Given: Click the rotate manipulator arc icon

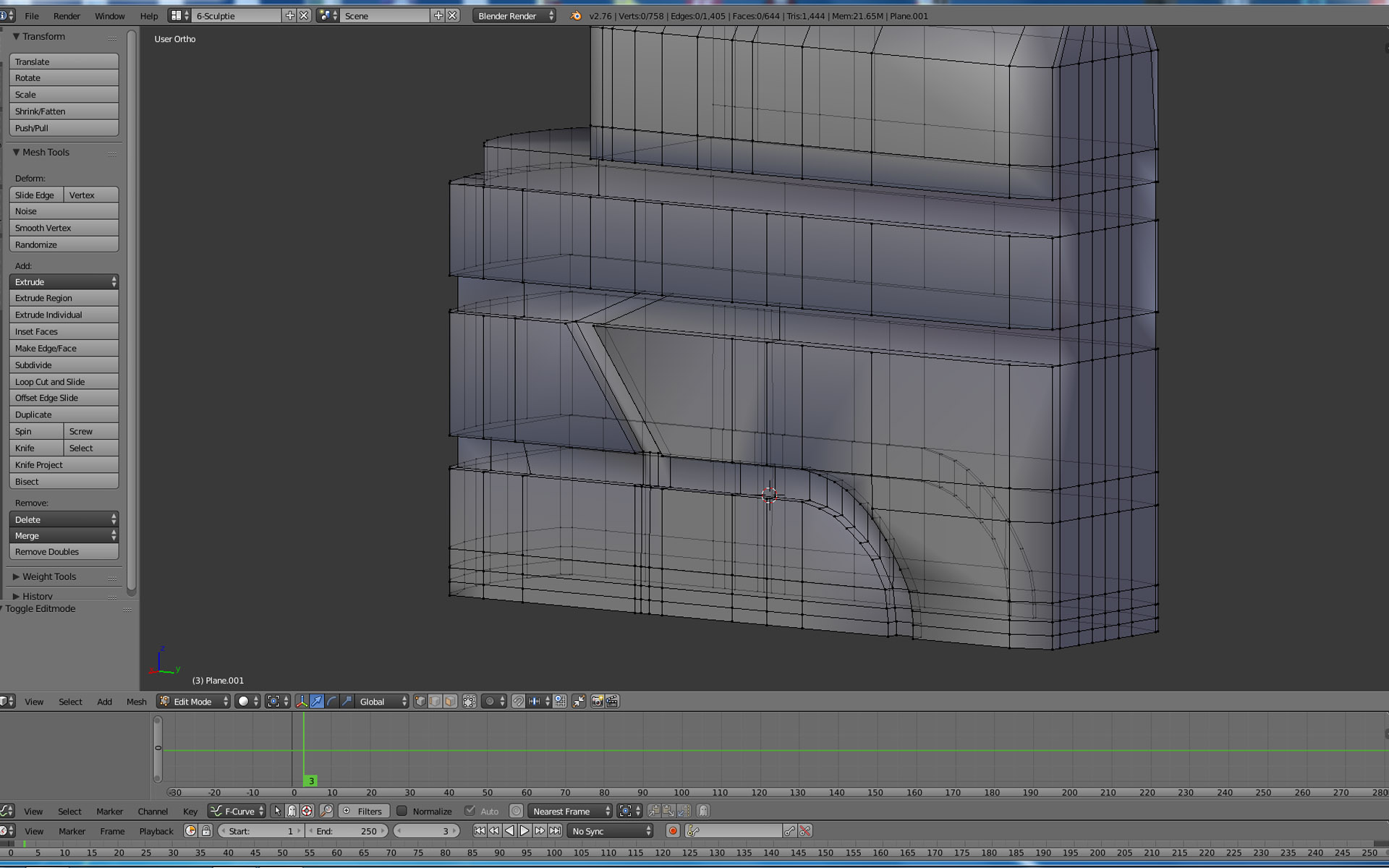Looking at the screenshot, I should pos(332,701).
